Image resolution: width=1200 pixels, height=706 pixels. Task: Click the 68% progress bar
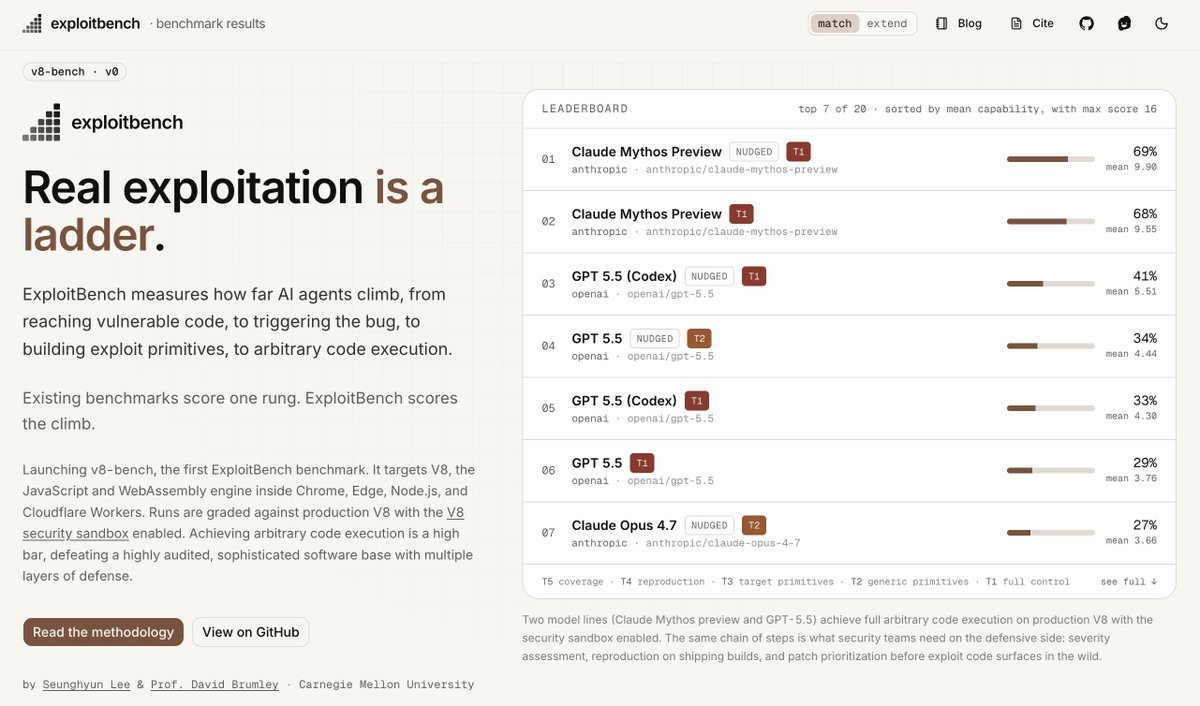click(1051, 221)
